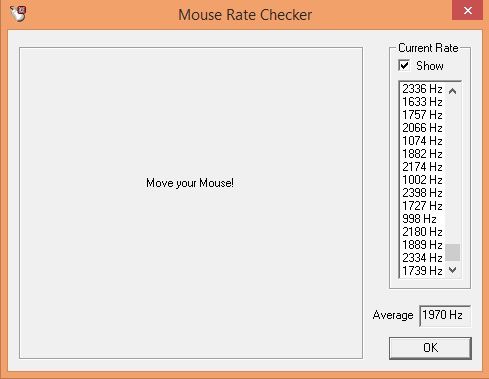
Task: Click the Average rate field showing 1970 Hz
Action: click(x=445, y=315)
